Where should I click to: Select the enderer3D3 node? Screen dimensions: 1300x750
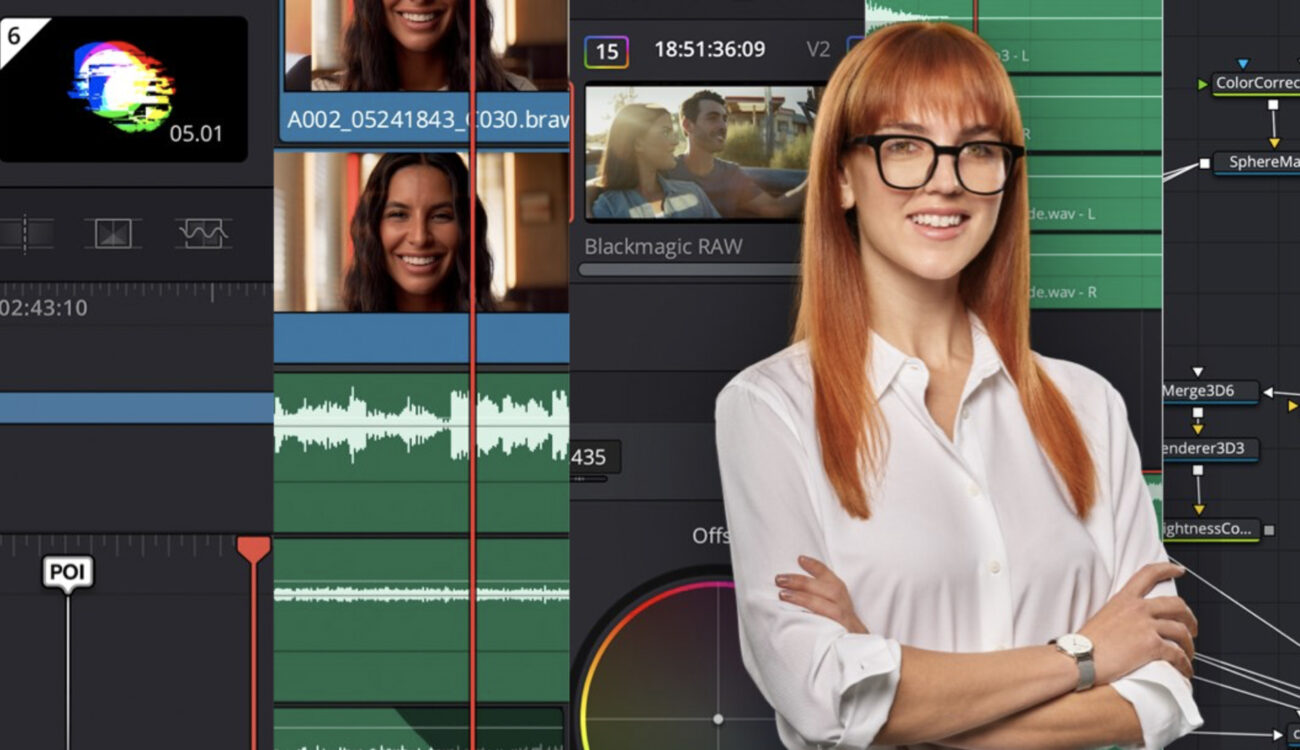pyautogui.click(x=1209, y=449)
